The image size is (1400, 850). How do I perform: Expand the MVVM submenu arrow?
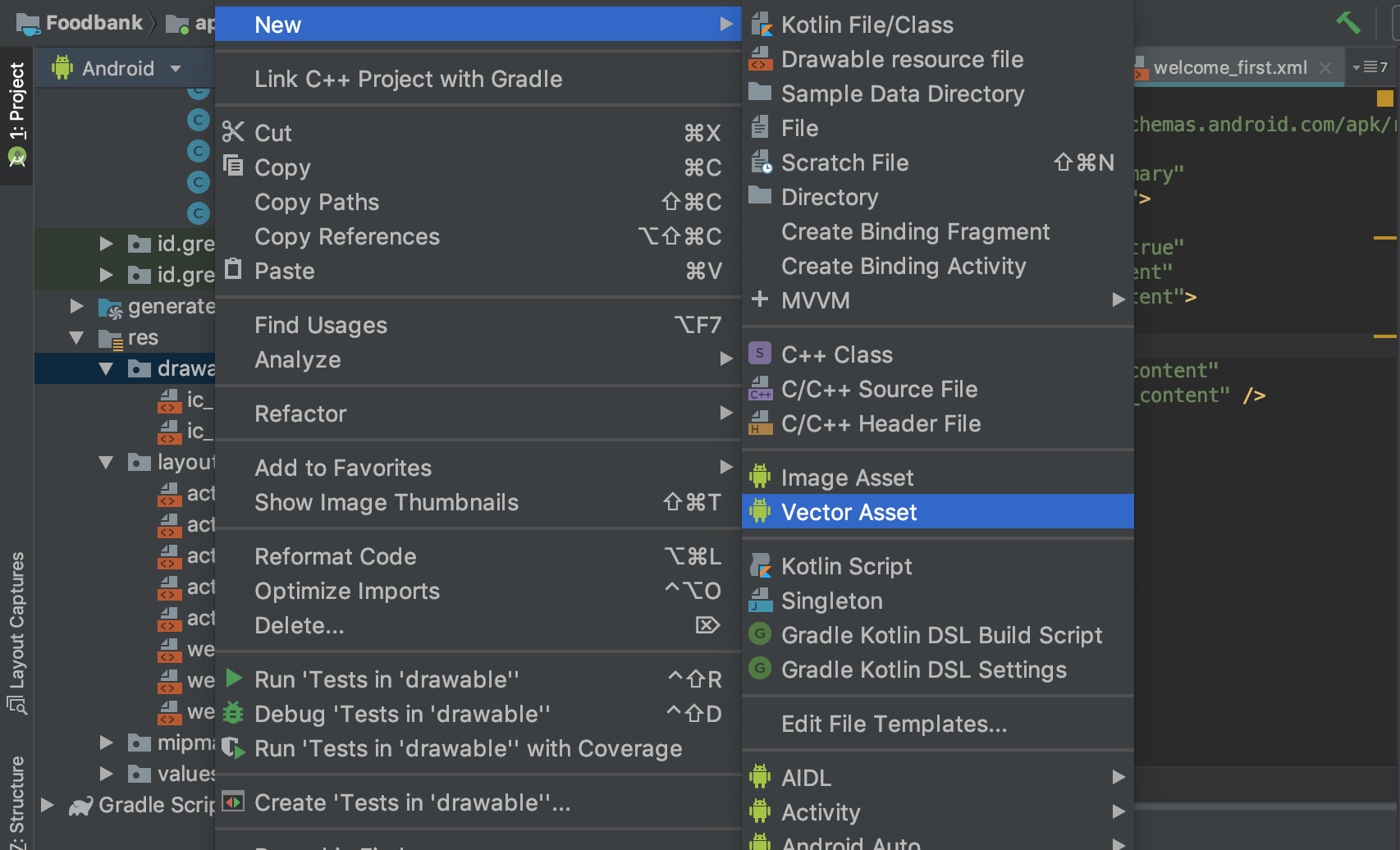1118,299
